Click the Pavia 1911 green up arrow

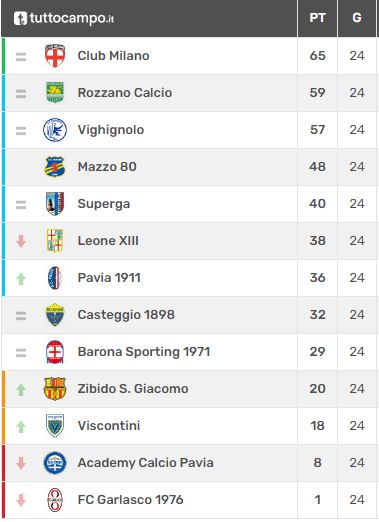[21, 278]
